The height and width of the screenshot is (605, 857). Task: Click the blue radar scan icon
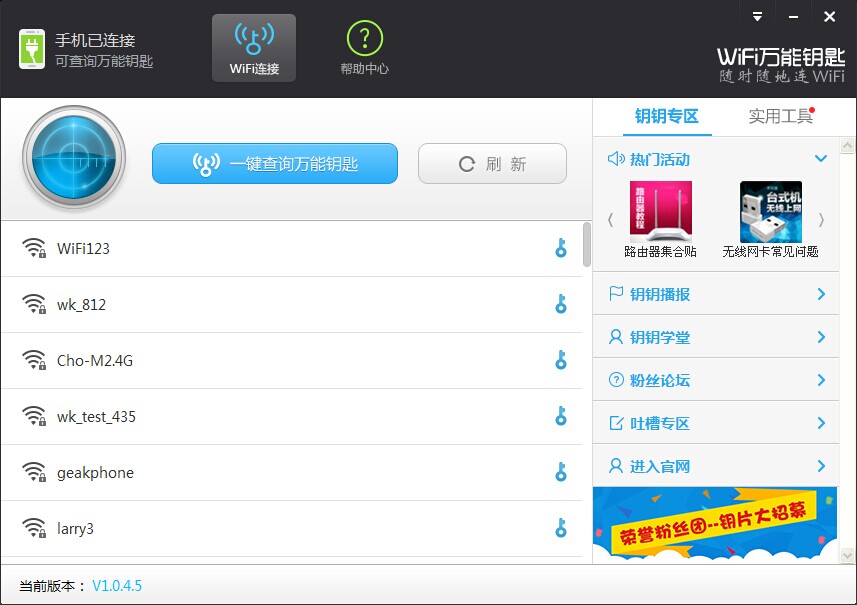pyautogui.click(x=74, y=158)
